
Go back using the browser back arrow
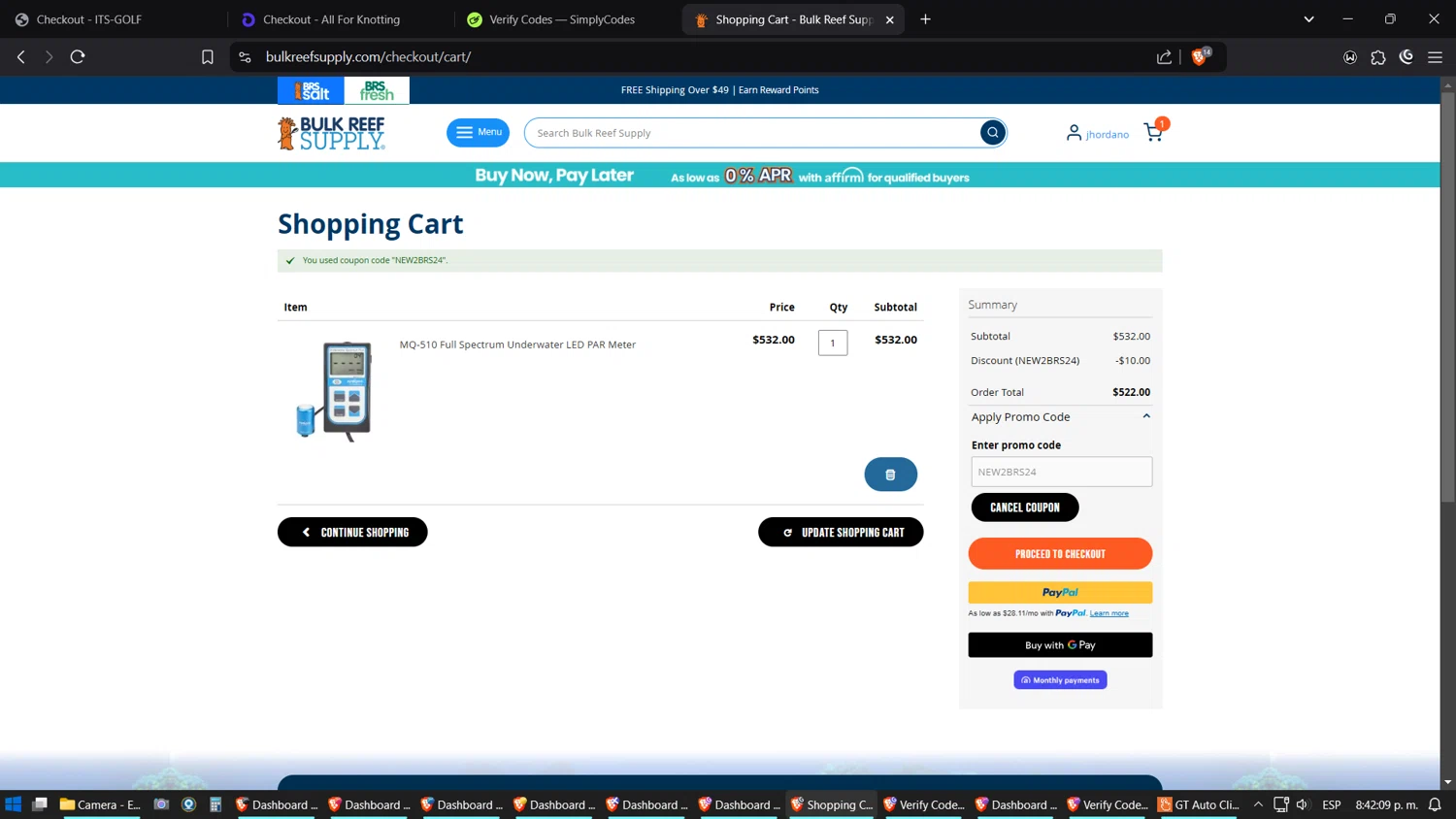tap(21, 57)
